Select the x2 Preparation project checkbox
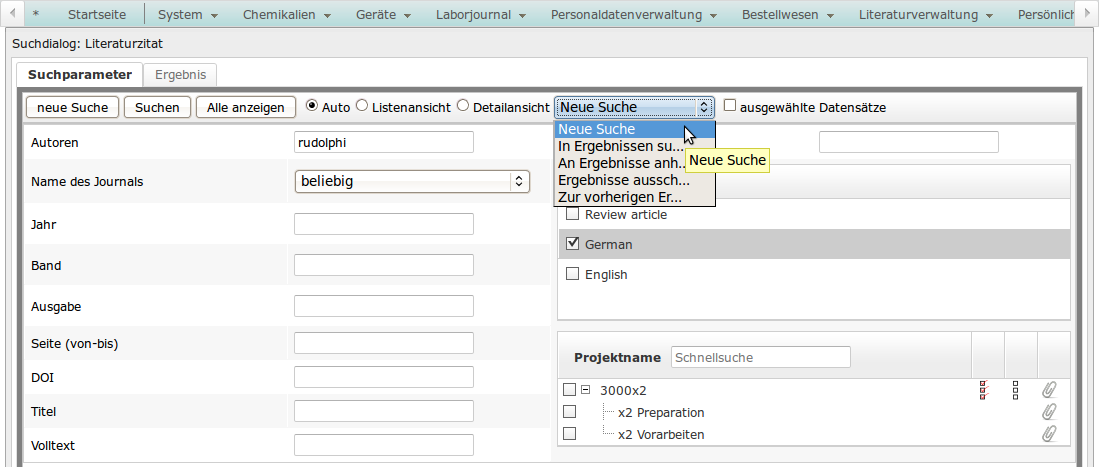The image size is (1099, 467). pyautogui.click(x=569, y=412)
